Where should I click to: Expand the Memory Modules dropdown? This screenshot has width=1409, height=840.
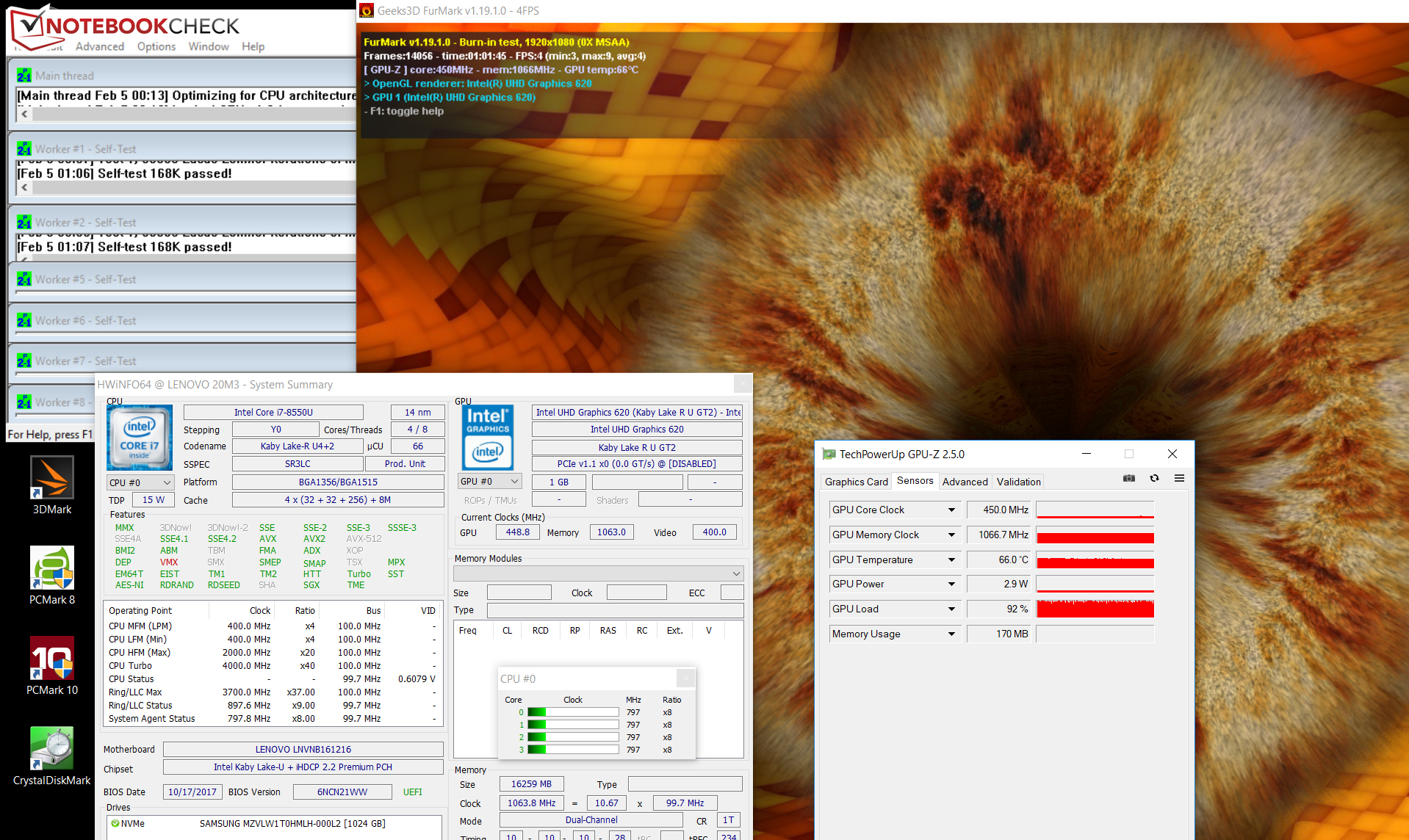click(599, 573)
